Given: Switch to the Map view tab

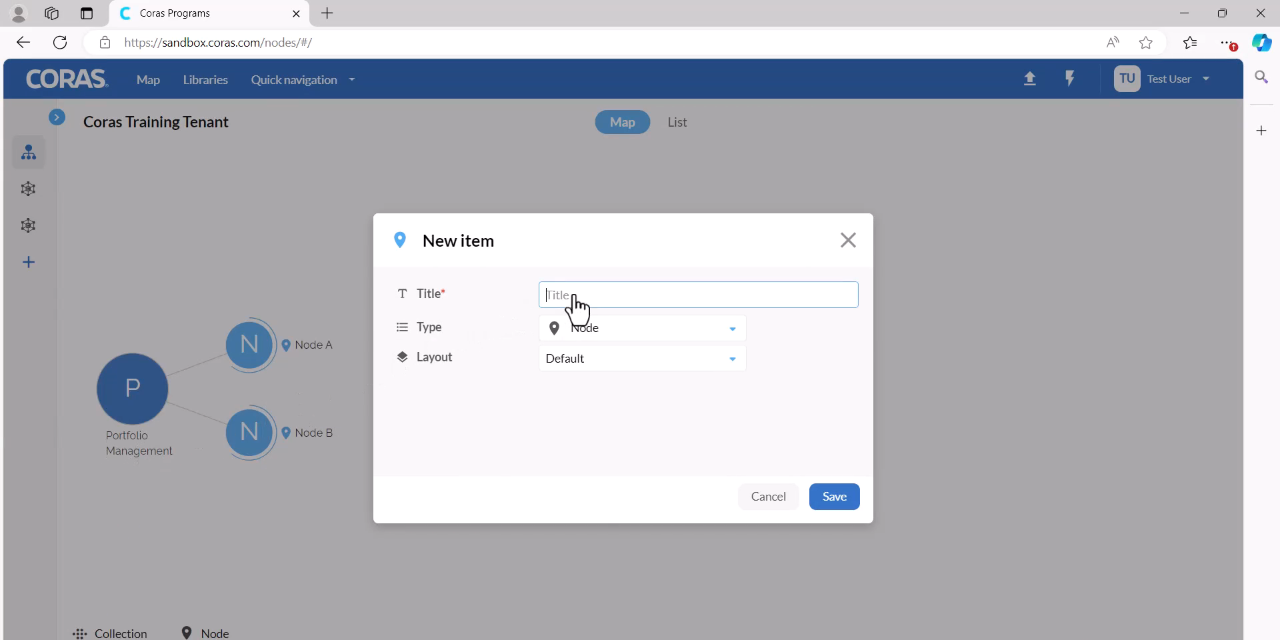Looking at the screenshot, I should (622, 122).
